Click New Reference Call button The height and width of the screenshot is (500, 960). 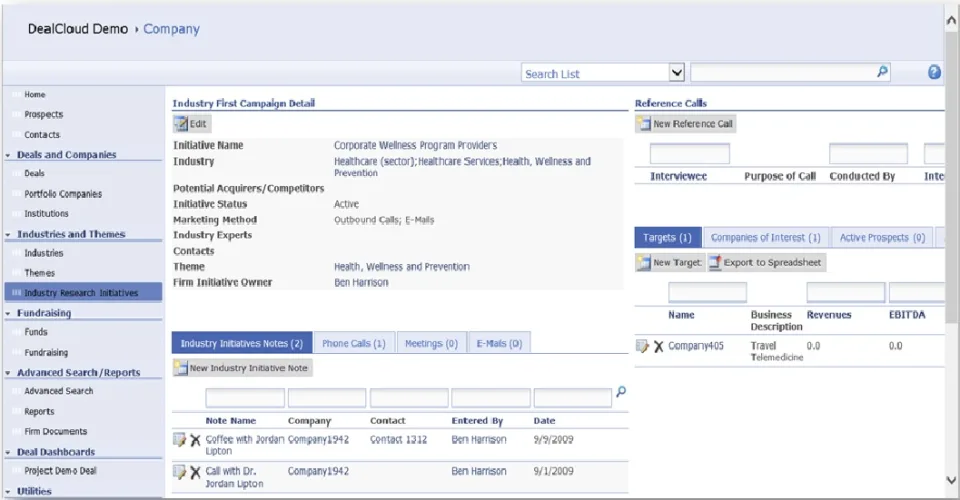click(x=686, y=124)
